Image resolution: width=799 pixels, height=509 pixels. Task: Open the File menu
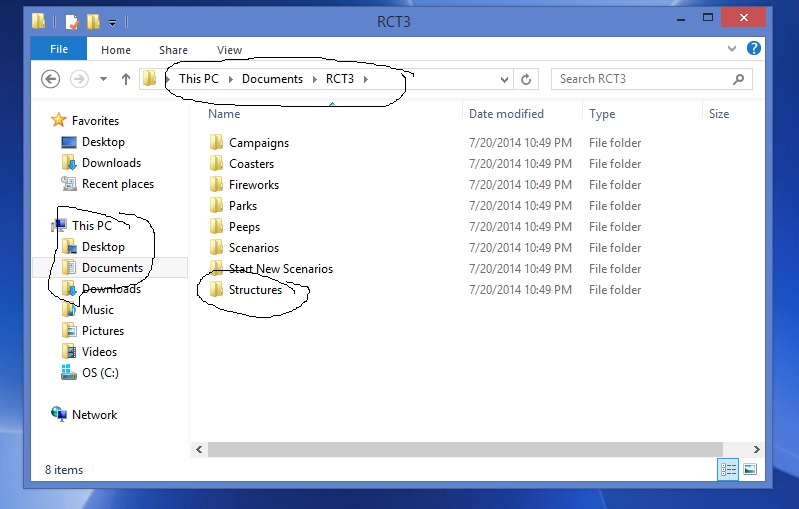[59, 50]
